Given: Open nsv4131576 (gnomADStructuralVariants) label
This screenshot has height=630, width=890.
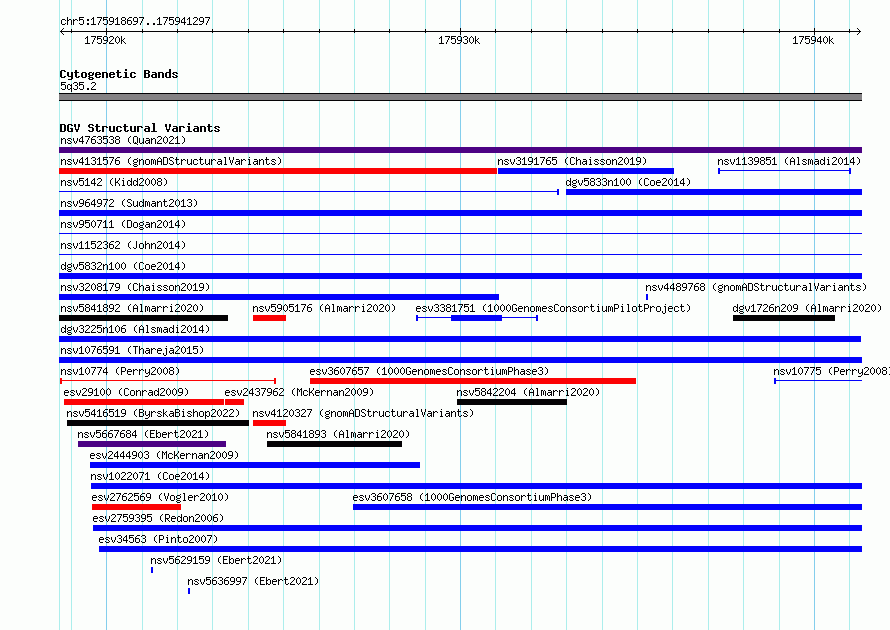Looking at the screenshot, I should coord(171,161).
